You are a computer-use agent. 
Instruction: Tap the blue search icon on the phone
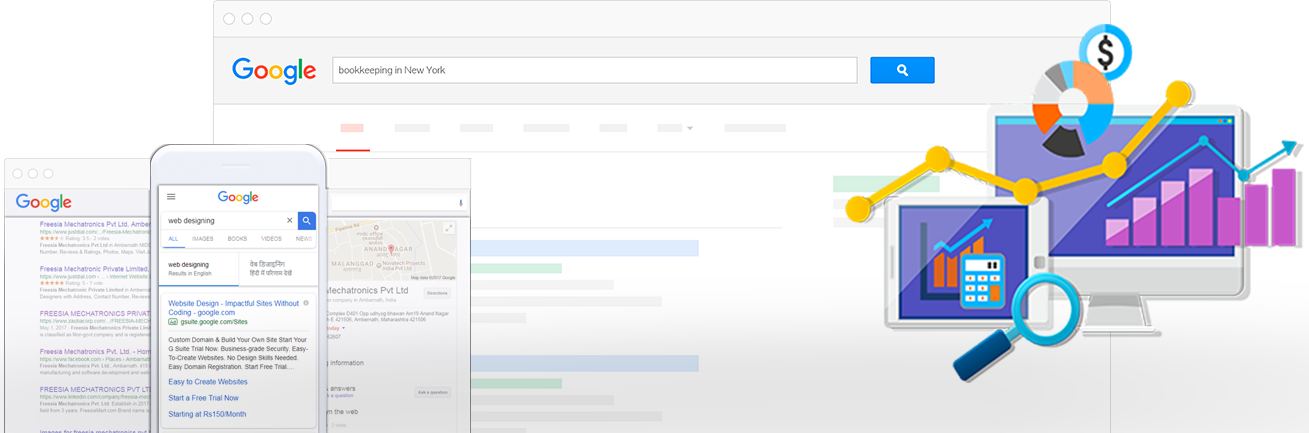pyautogui.click(x=307, y=220)
